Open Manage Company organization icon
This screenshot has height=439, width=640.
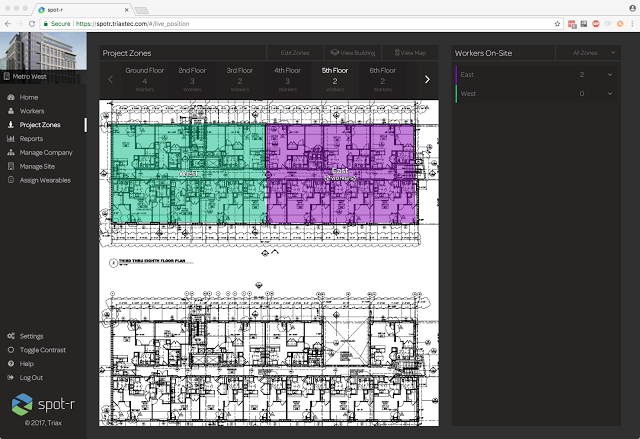click(11, 153)
